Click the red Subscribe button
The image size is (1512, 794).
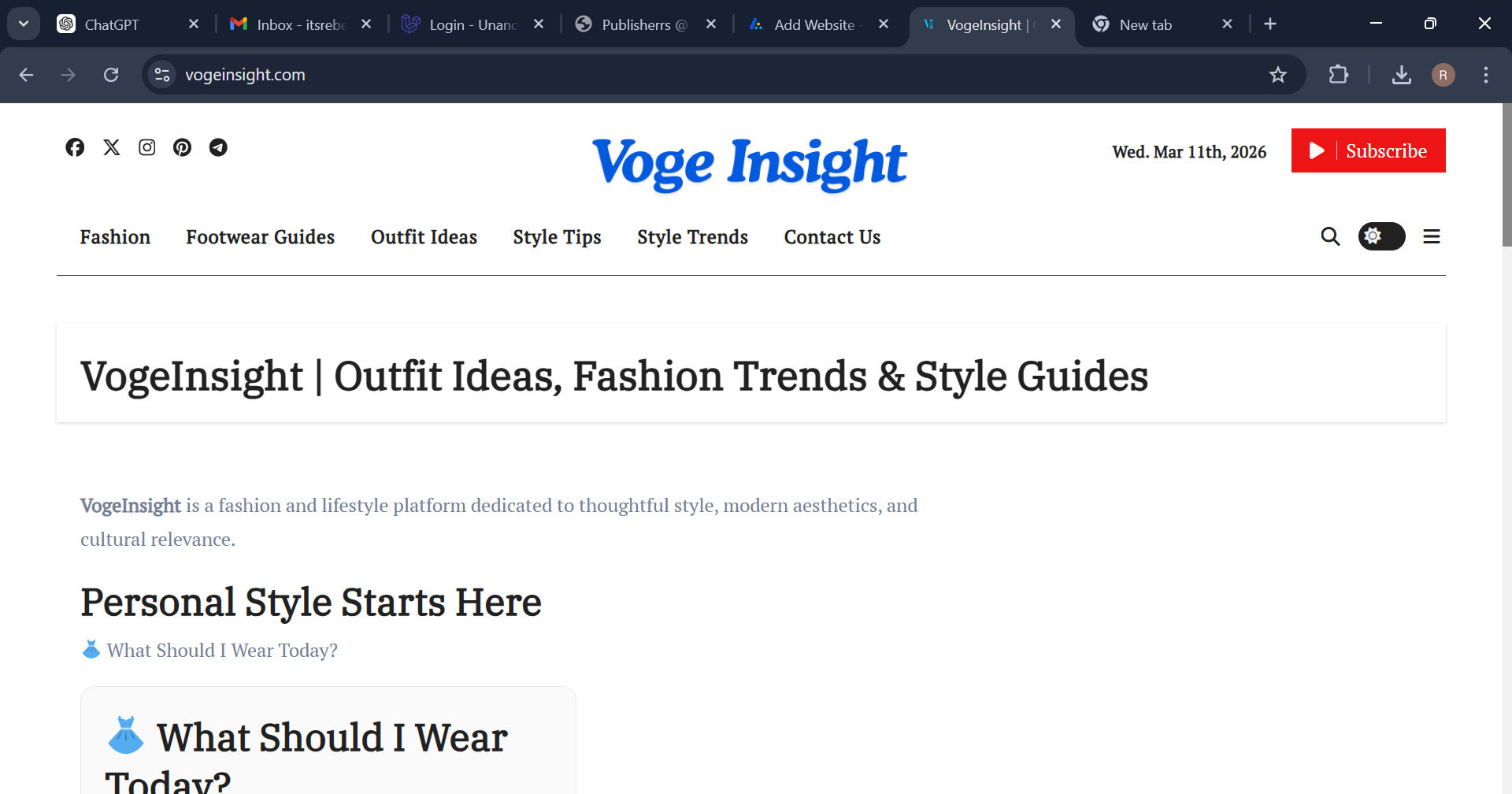point(1369,150)
